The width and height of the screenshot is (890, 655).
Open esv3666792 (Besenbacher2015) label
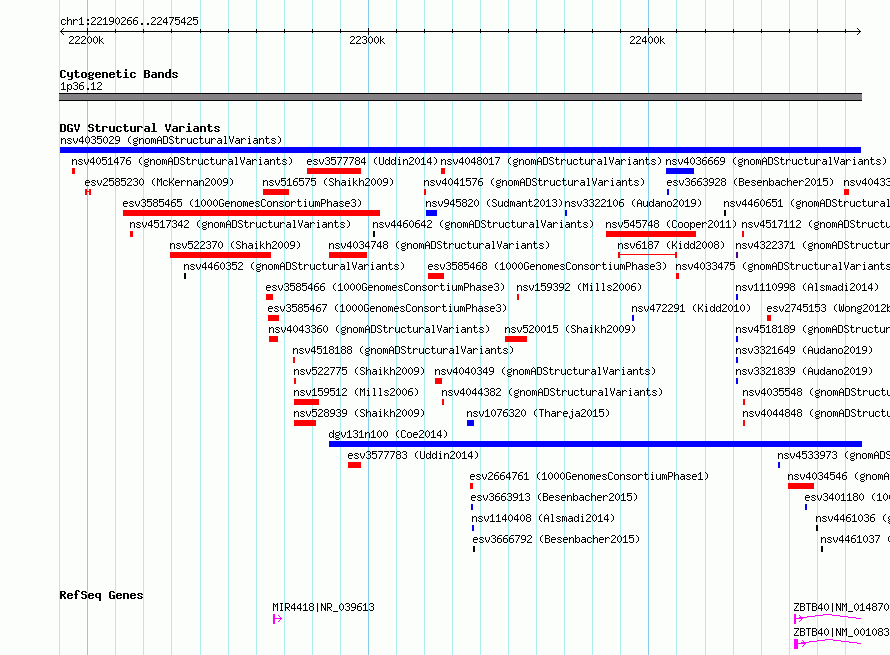(x=556, y=539)
